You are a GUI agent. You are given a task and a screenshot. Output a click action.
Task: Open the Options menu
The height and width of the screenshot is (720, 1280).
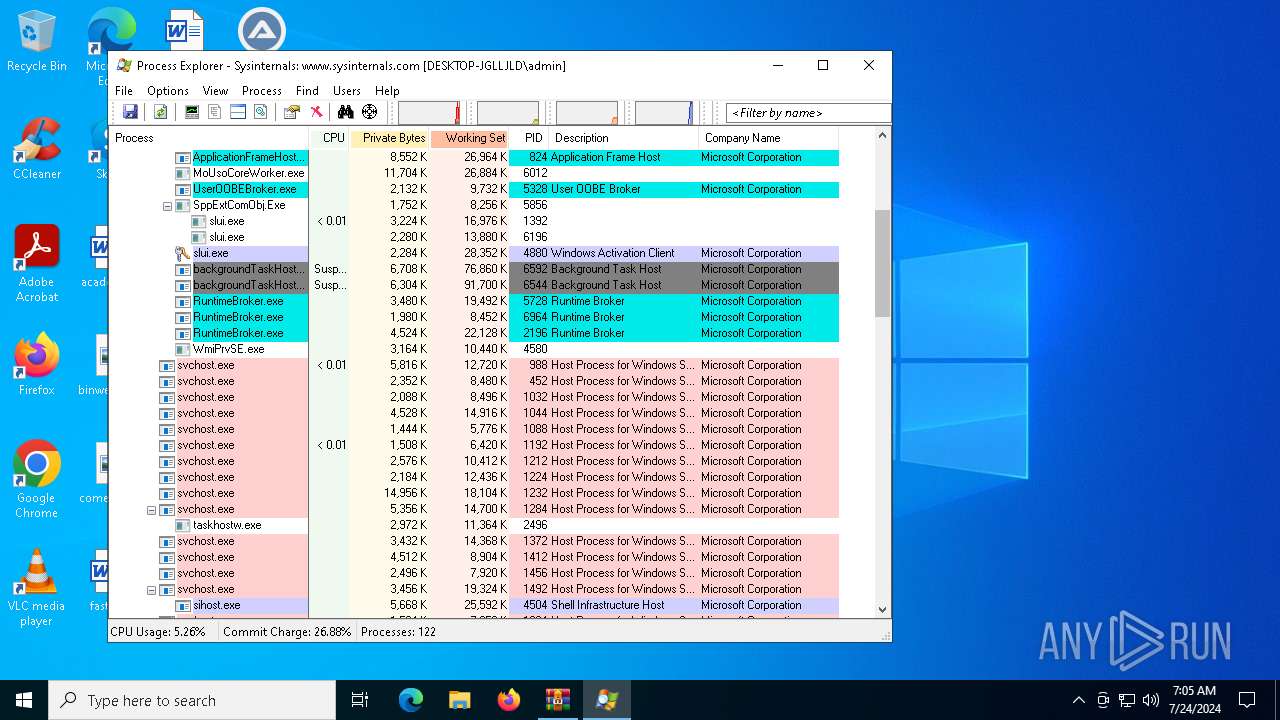click(x=167, y=90)
